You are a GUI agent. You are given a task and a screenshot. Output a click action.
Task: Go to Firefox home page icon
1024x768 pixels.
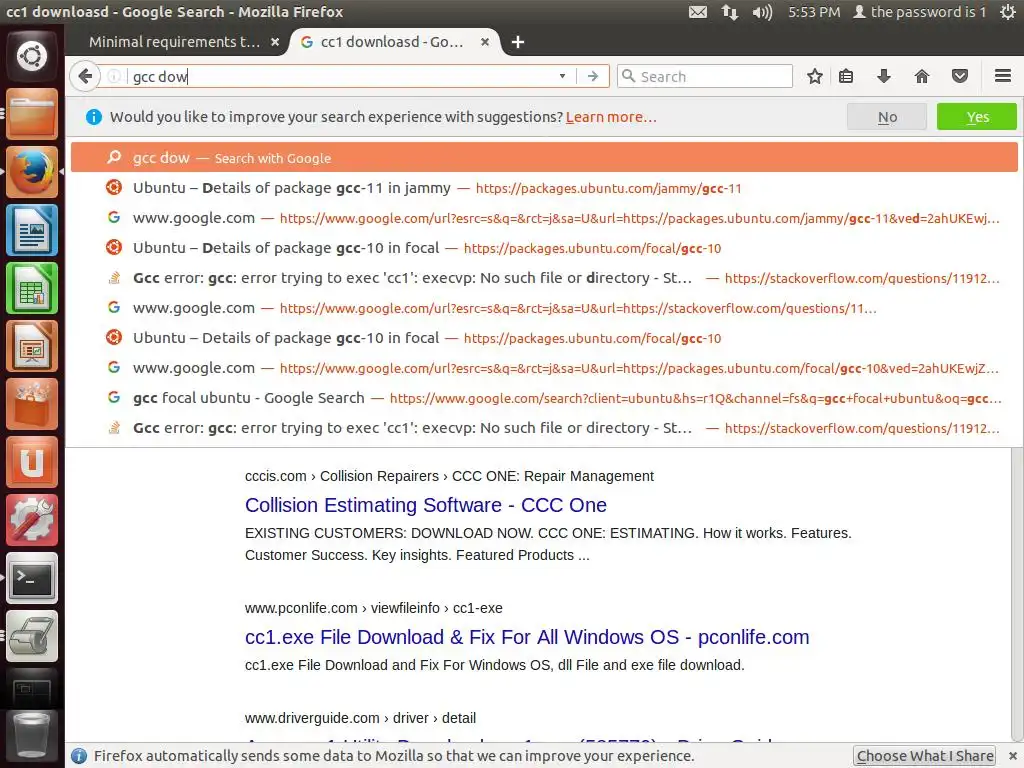click(921, 76)
